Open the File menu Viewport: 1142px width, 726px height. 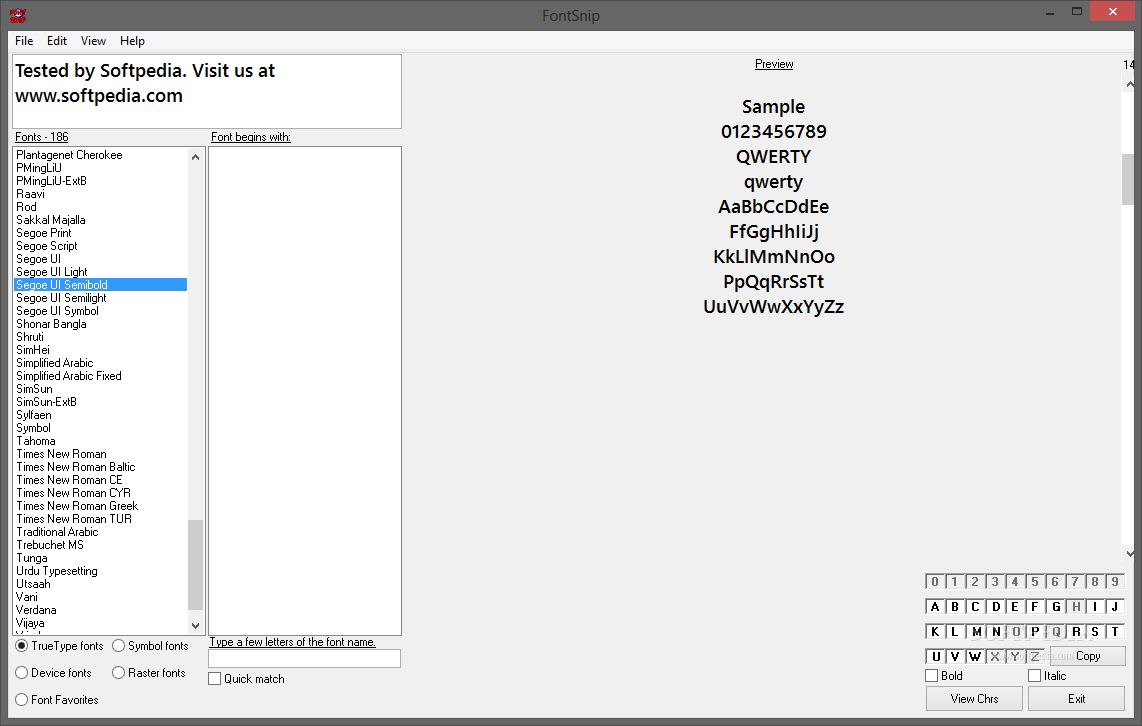24,41
